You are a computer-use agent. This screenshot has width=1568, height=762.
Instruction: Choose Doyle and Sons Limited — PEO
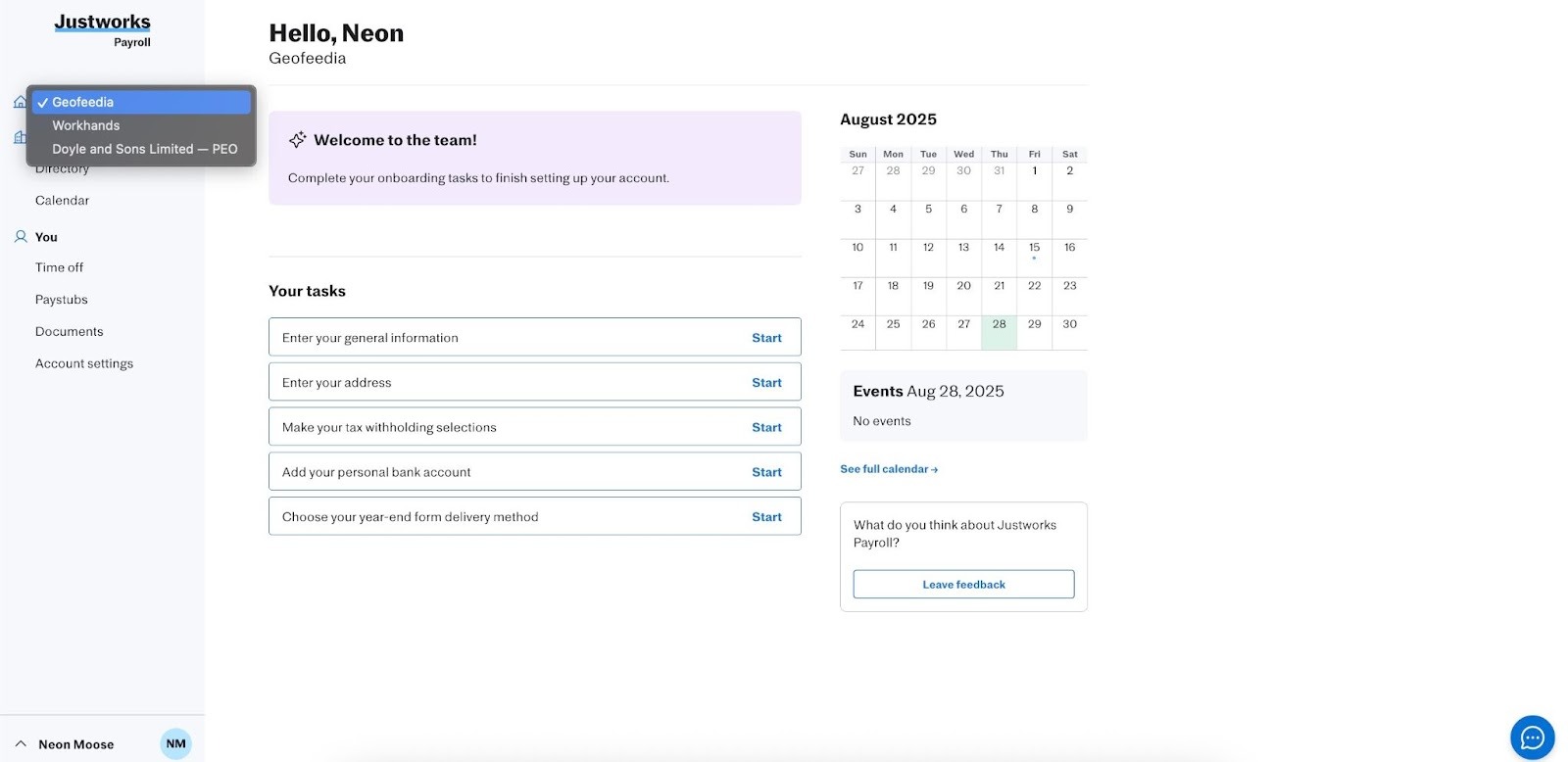point(144,149)
